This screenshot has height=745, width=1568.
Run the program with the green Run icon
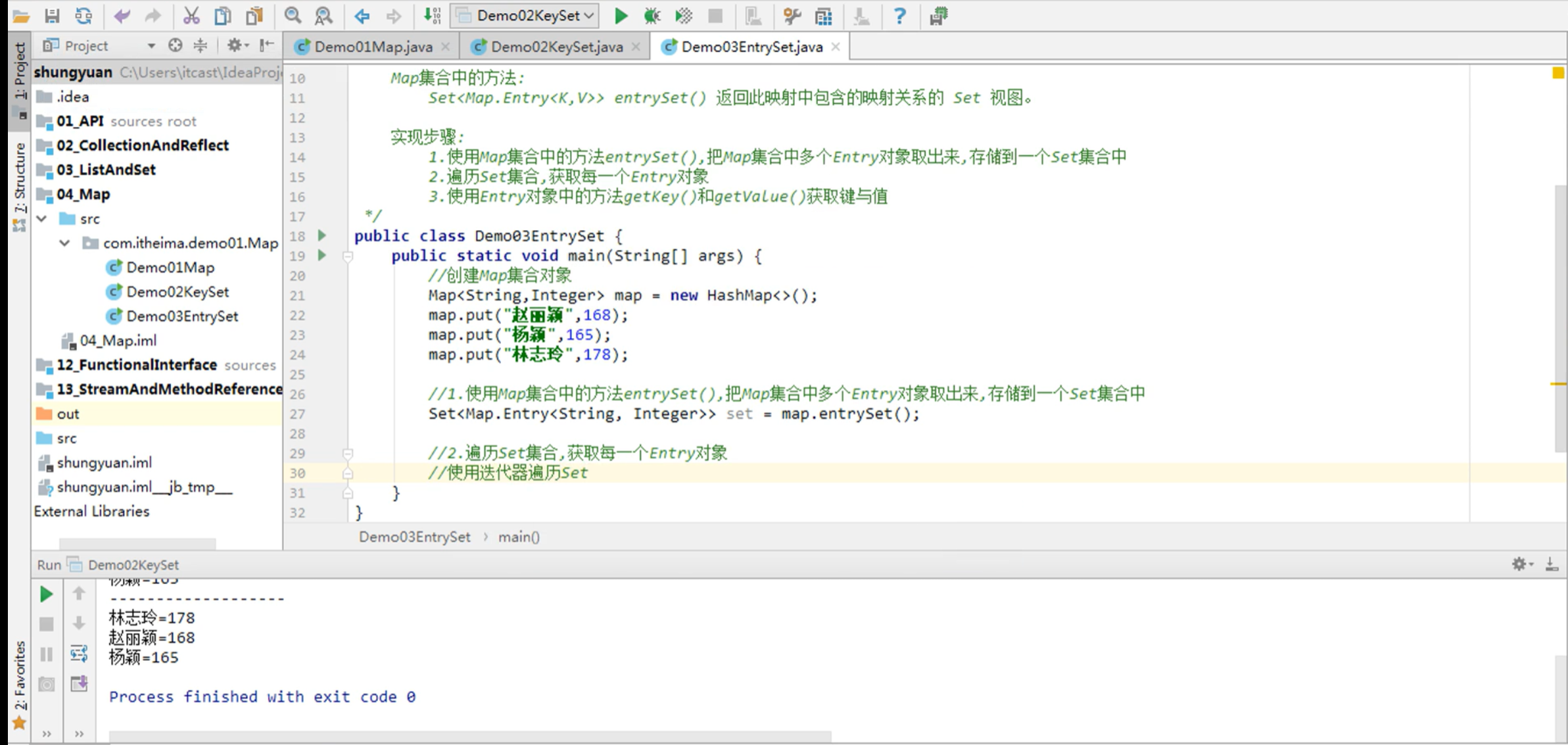tap(621, 16)
